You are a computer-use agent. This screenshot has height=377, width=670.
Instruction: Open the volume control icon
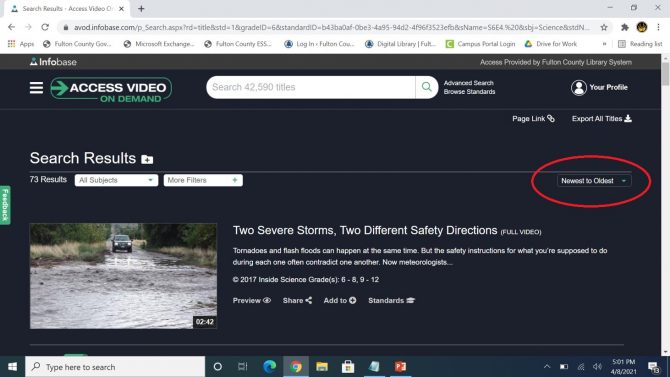tap(597, 367)
